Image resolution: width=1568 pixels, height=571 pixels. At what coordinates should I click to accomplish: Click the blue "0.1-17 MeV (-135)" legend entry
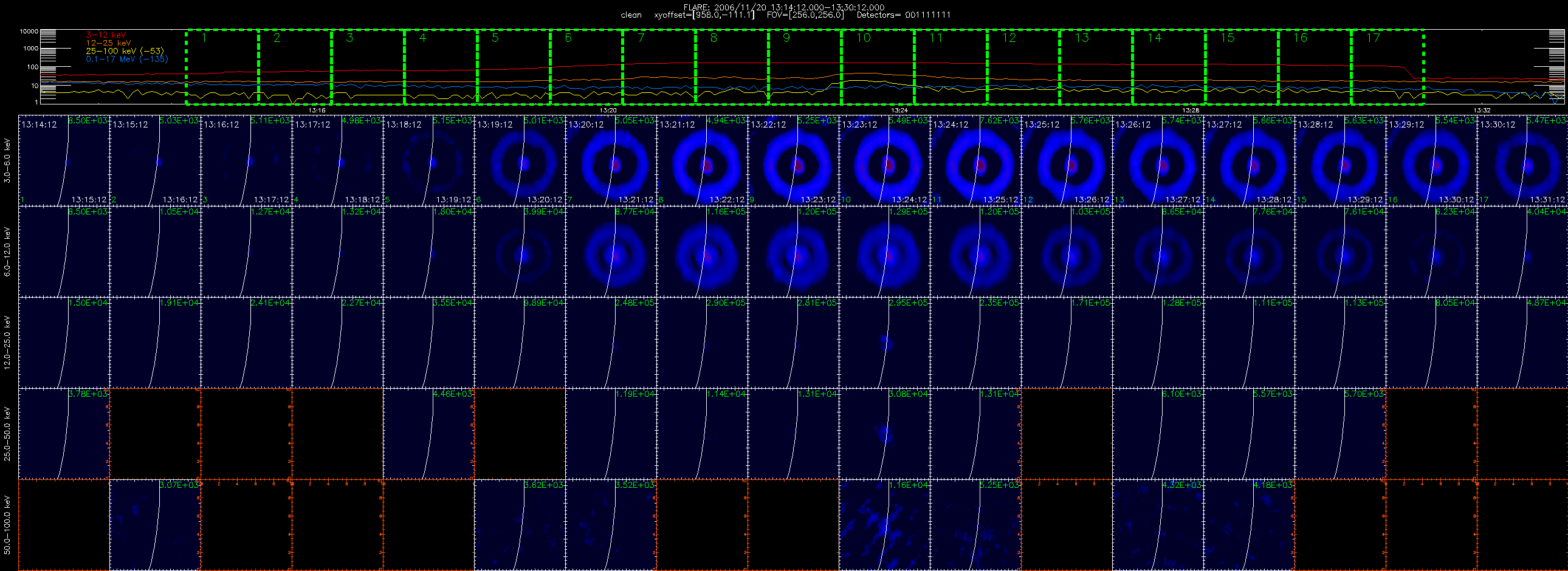126,59
